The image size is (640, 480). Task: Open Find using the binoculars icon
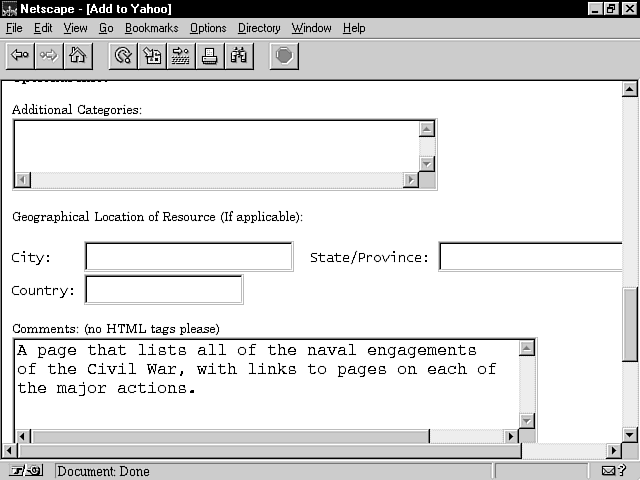pyautogui.click(x=239, y=56)
